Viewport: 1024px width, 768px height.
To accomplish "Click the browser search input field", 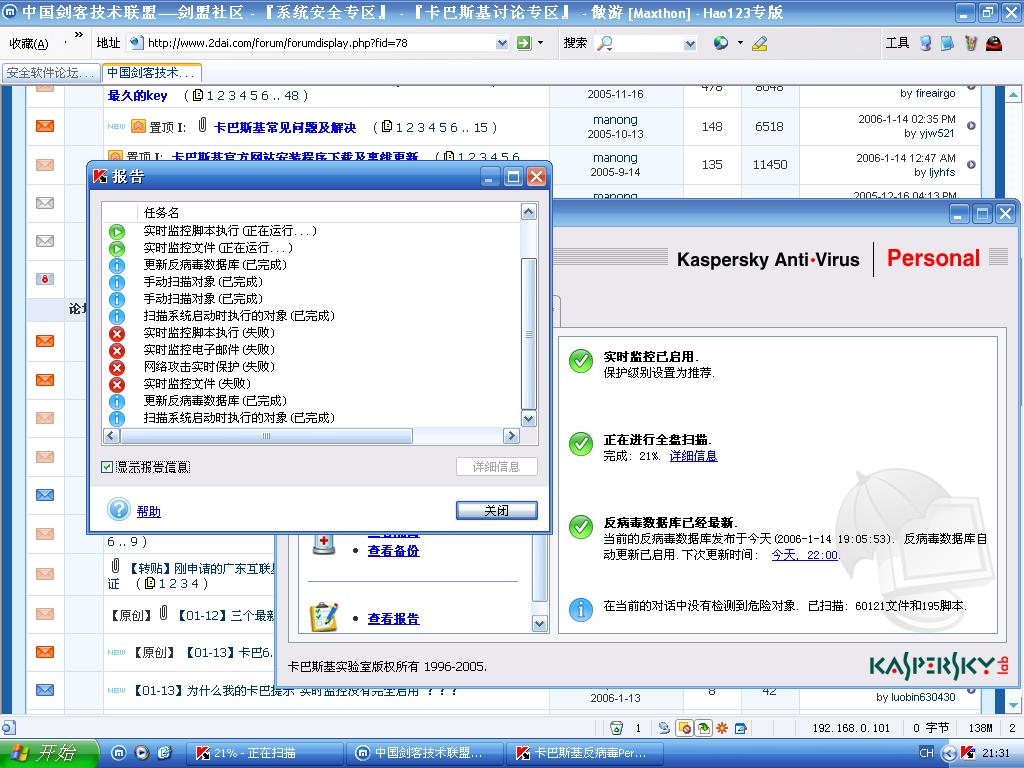I will [649, 43].
